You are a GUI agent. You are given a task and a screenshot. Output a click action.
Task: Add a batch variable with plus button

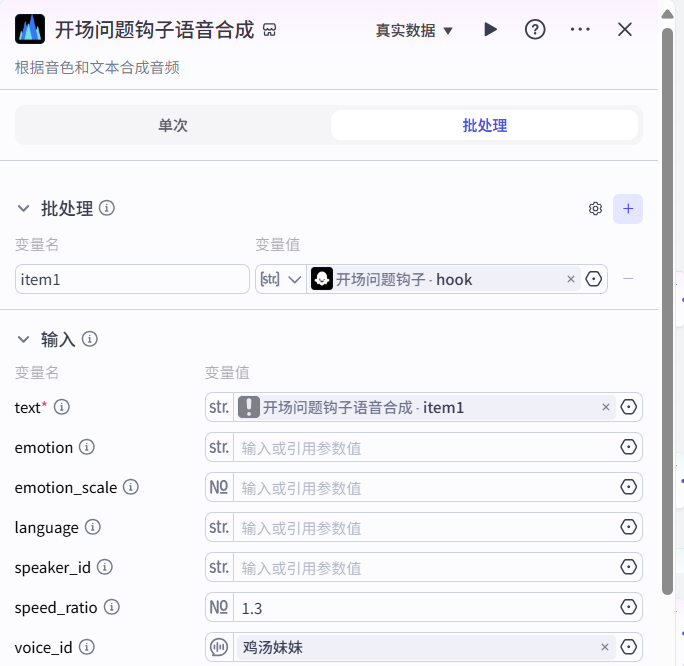[628, 209]
